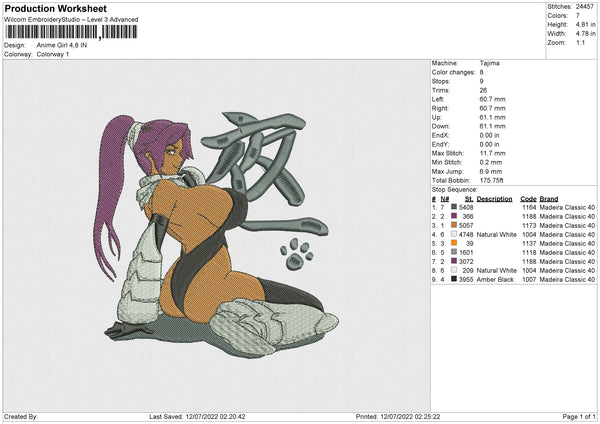Click the Page 1 of 1 footer text
Image resolution: width=600 pixels, height=424 pixels.
[x=579, y=416]
